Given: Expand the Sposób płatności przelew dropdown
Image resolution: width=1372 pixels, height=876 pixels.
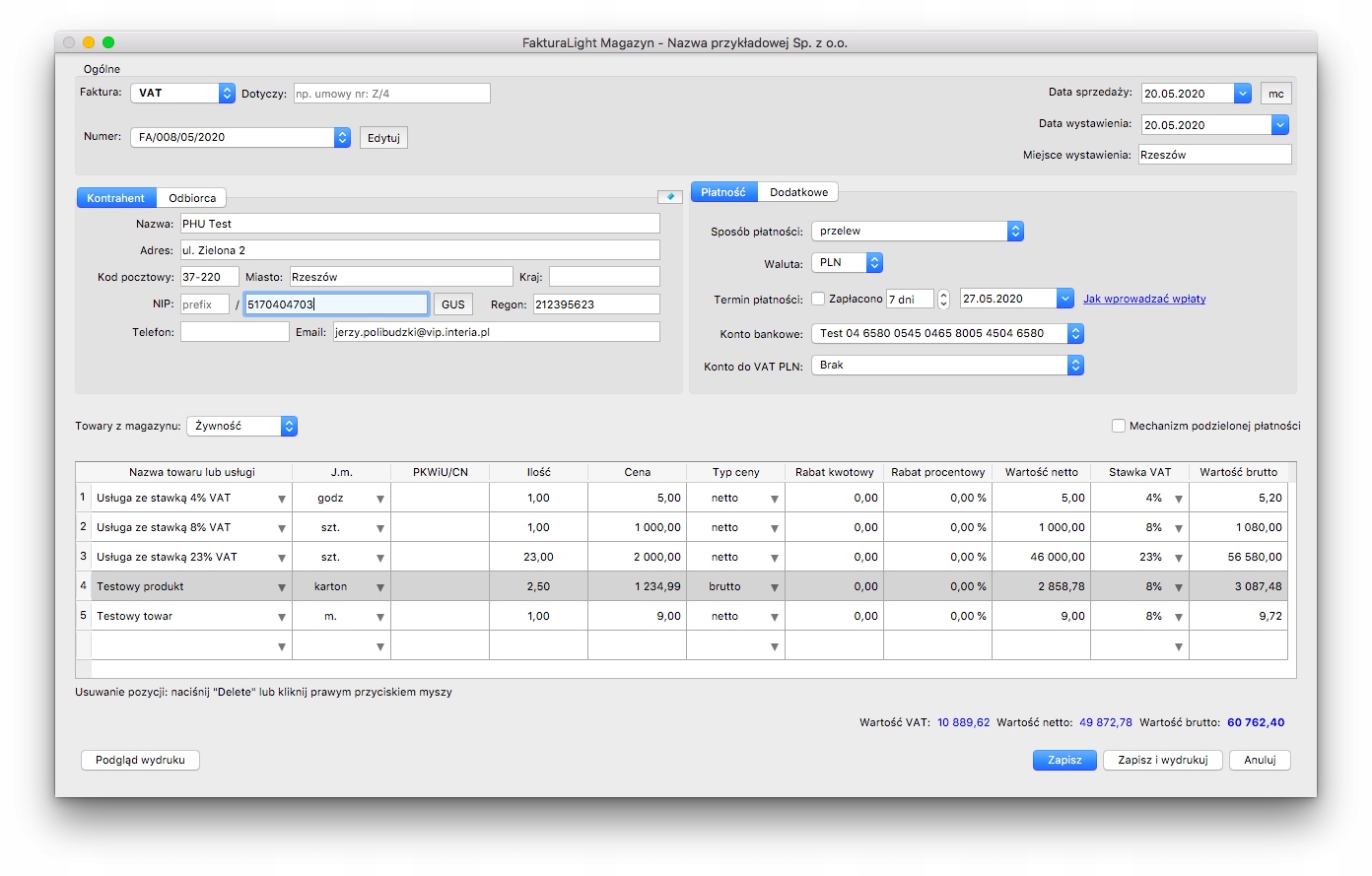Looking at the screenshot, I should click(x=1015, y=231).
